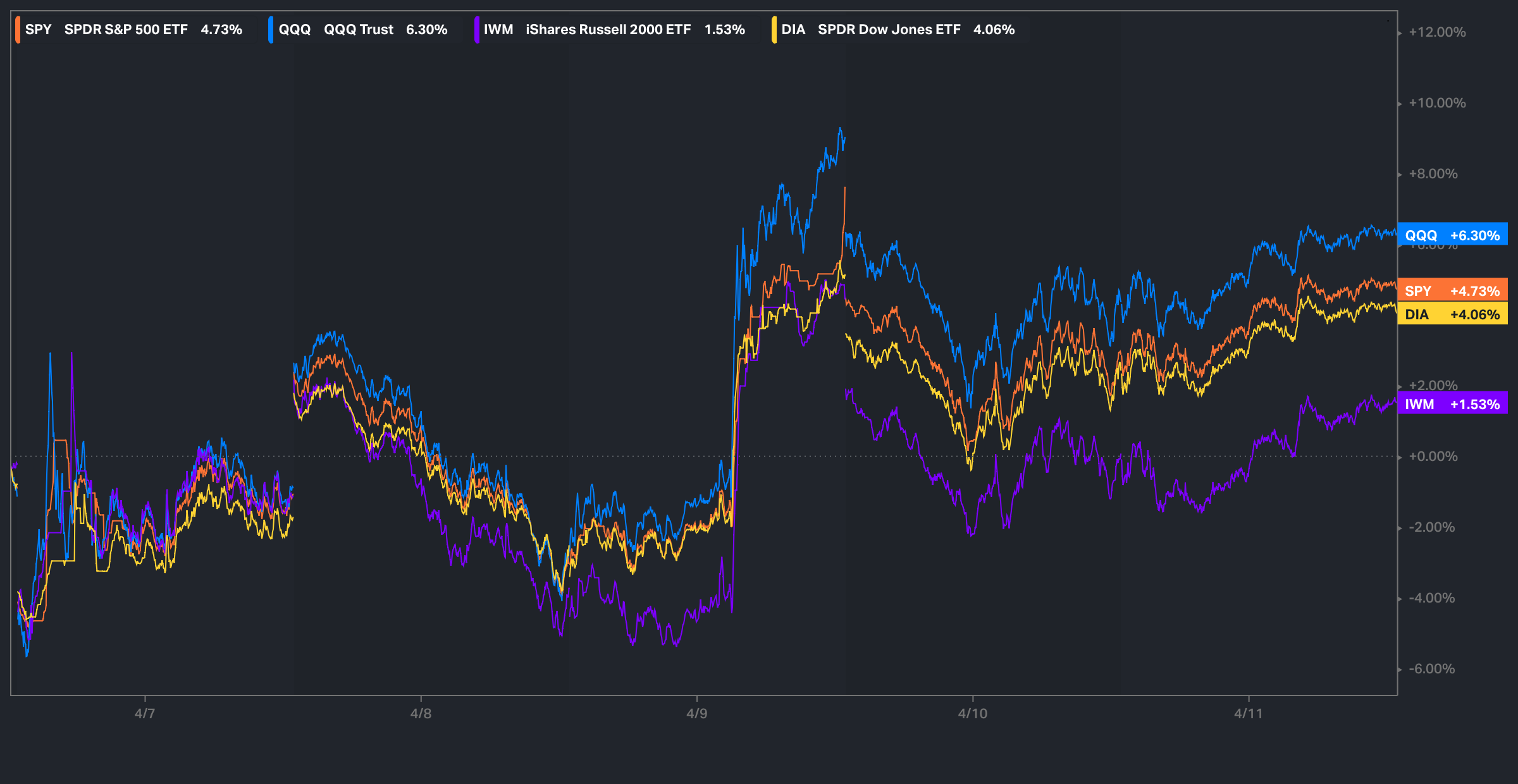1518x784 pixels.
Task: Click the purple IWM color bar in legend
Action: 476,30
